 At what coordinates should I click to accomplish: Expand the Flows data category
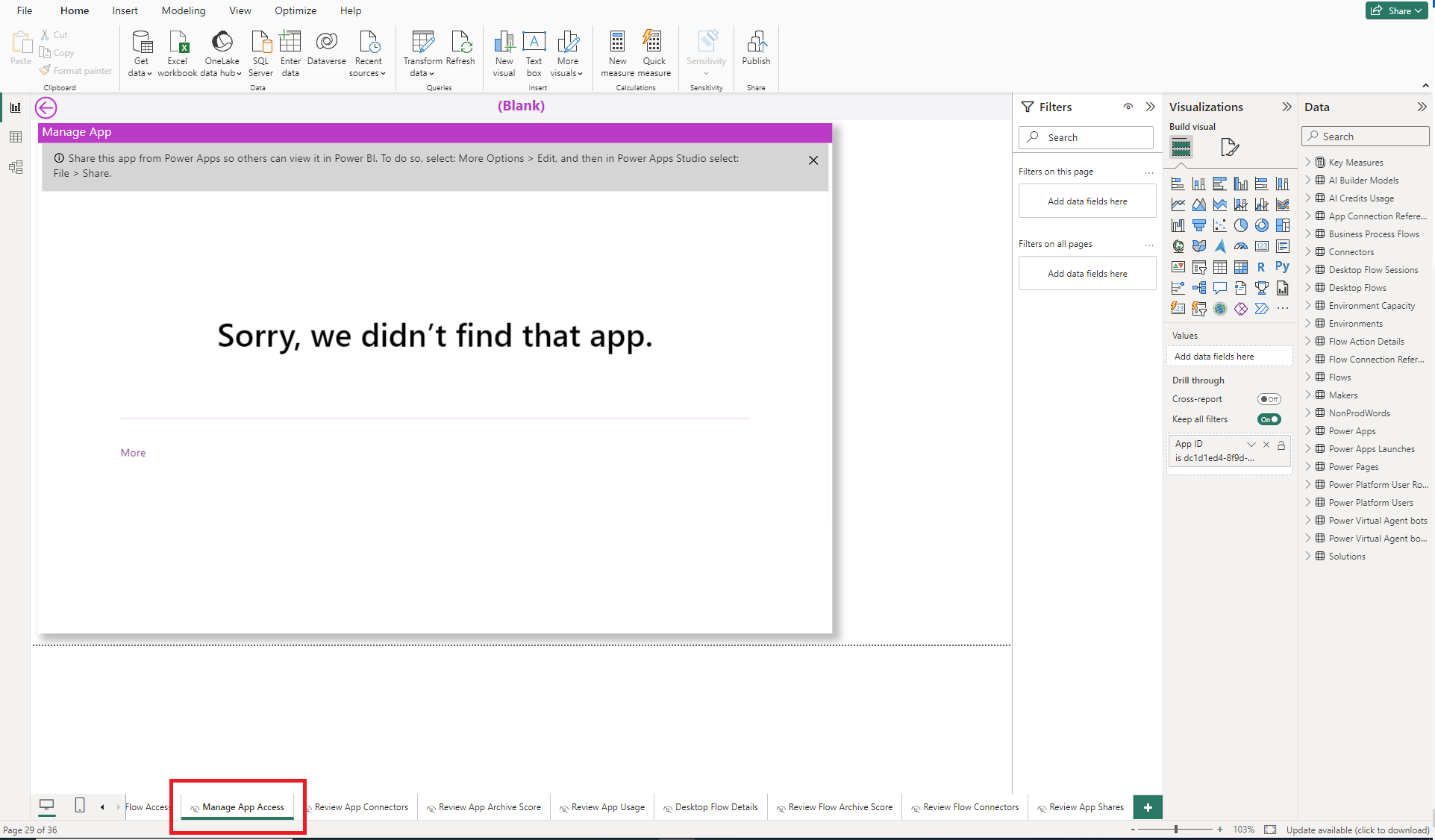1308,377
